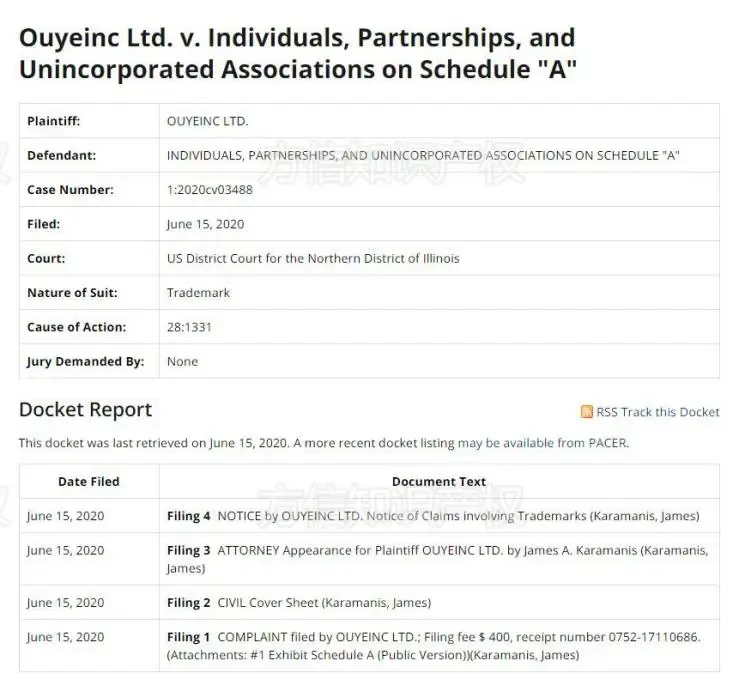Select plaintiff value OUYEINC LTD.
The height and width of the screenshot is (673, 739).
click(x=207, y=121)
